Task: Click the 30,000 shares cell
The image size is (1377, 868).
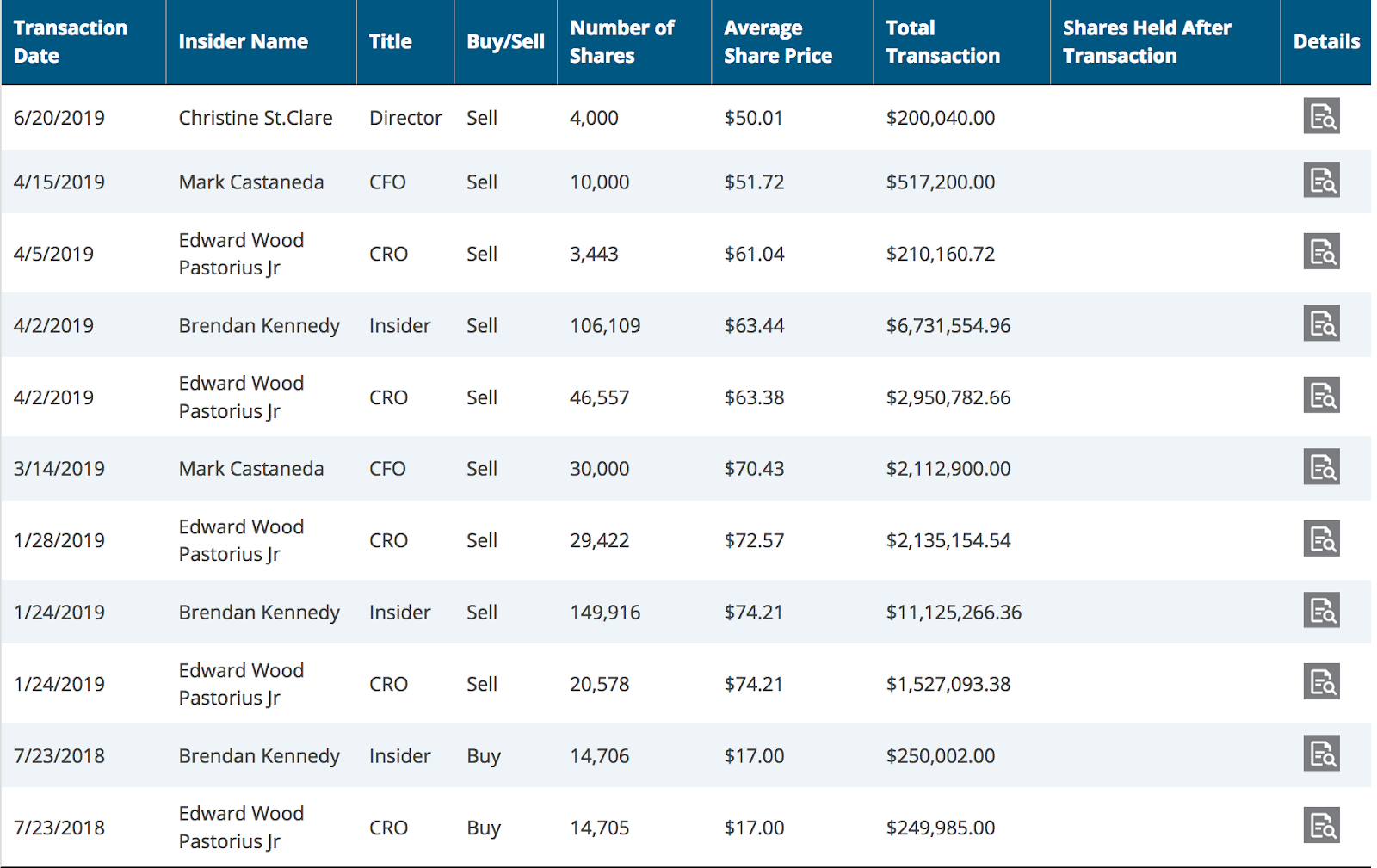Action: pyautogui.click(x=600, y=469)
